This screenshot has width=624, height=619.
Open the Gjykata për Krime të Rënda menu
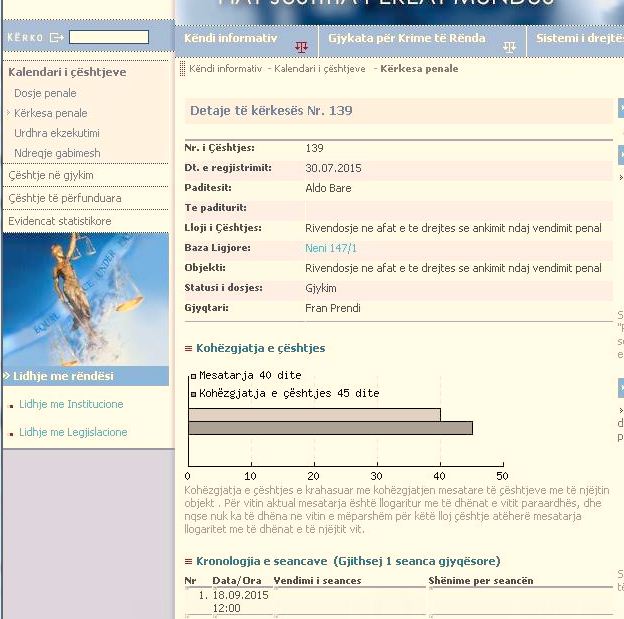point(407,38)
